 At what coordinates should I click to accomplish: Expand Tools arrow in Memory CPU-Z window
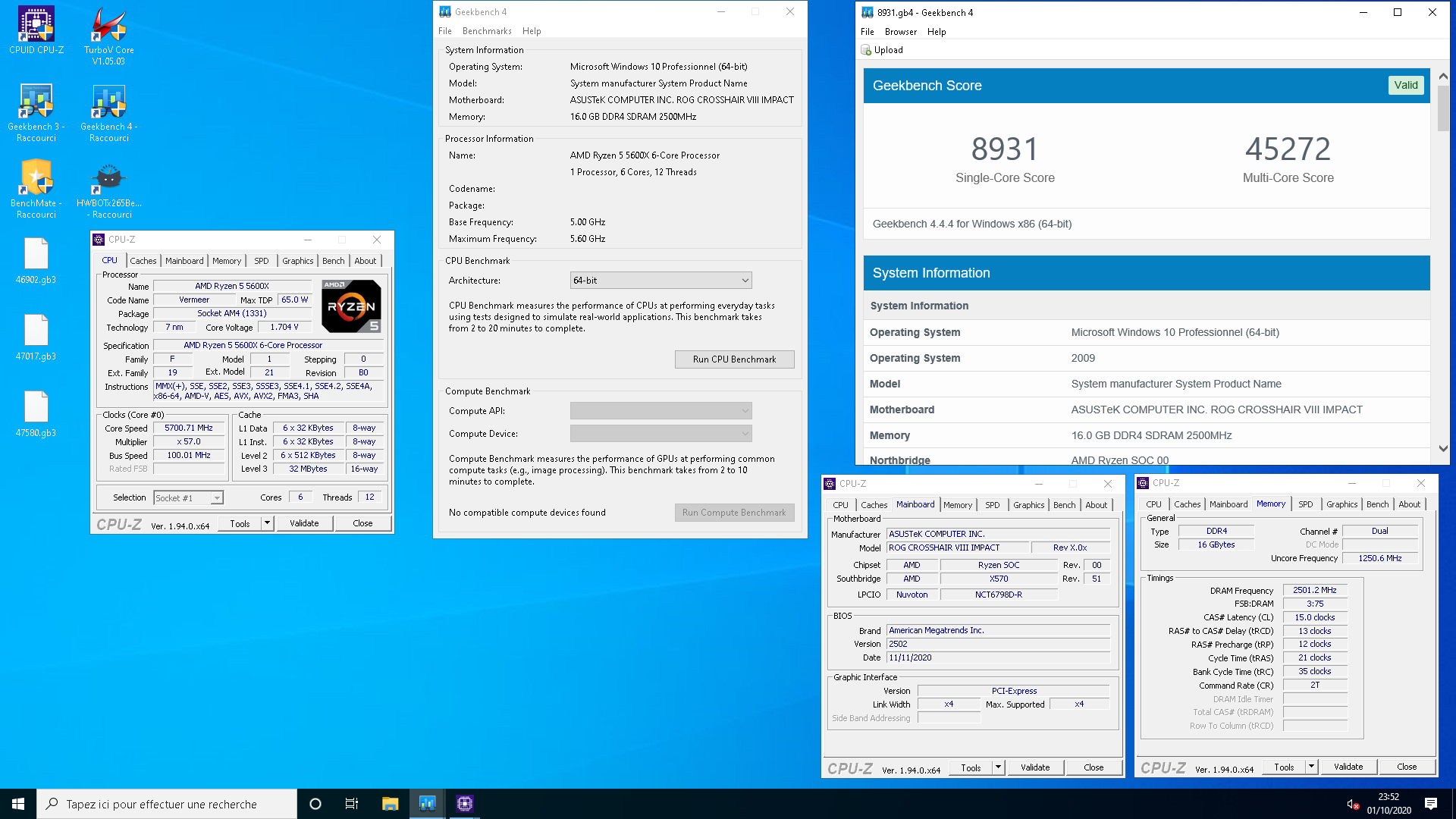pyautogui.click(x=1311, y=767)
